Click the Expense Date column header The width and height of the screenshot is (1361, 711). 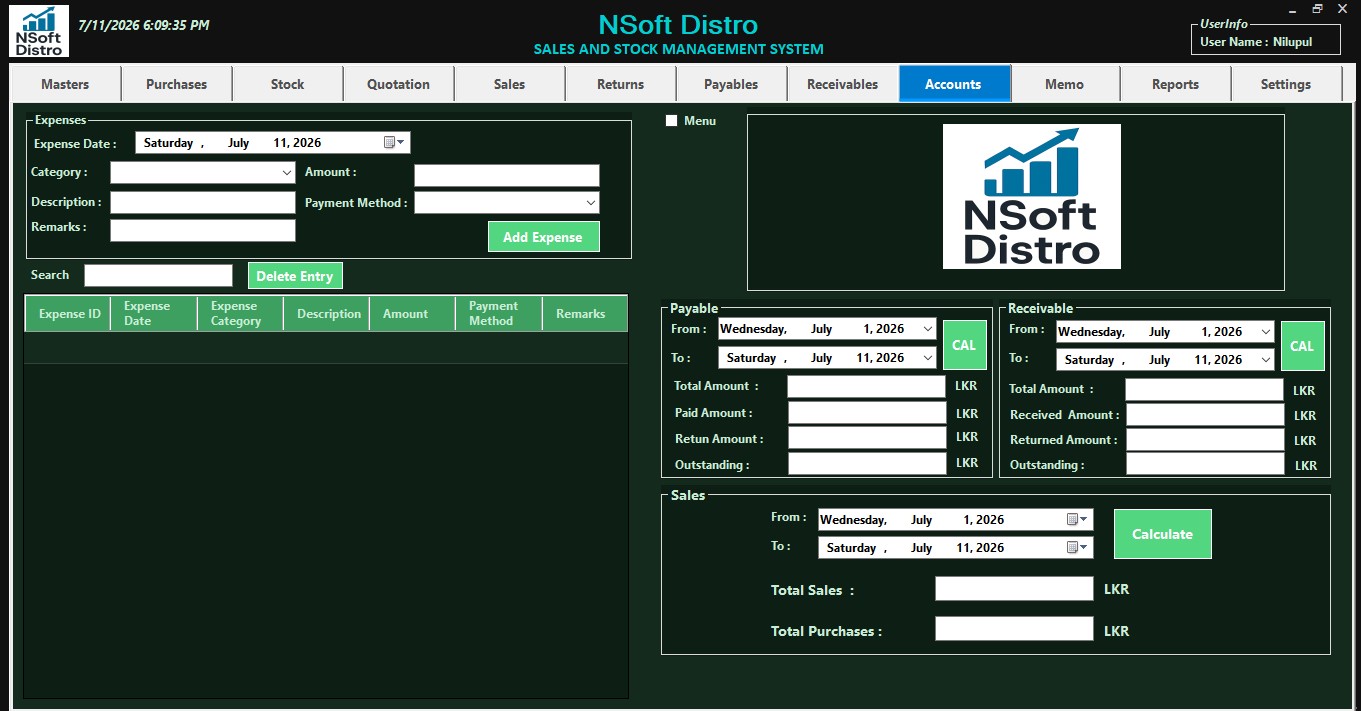coord(154,314)
